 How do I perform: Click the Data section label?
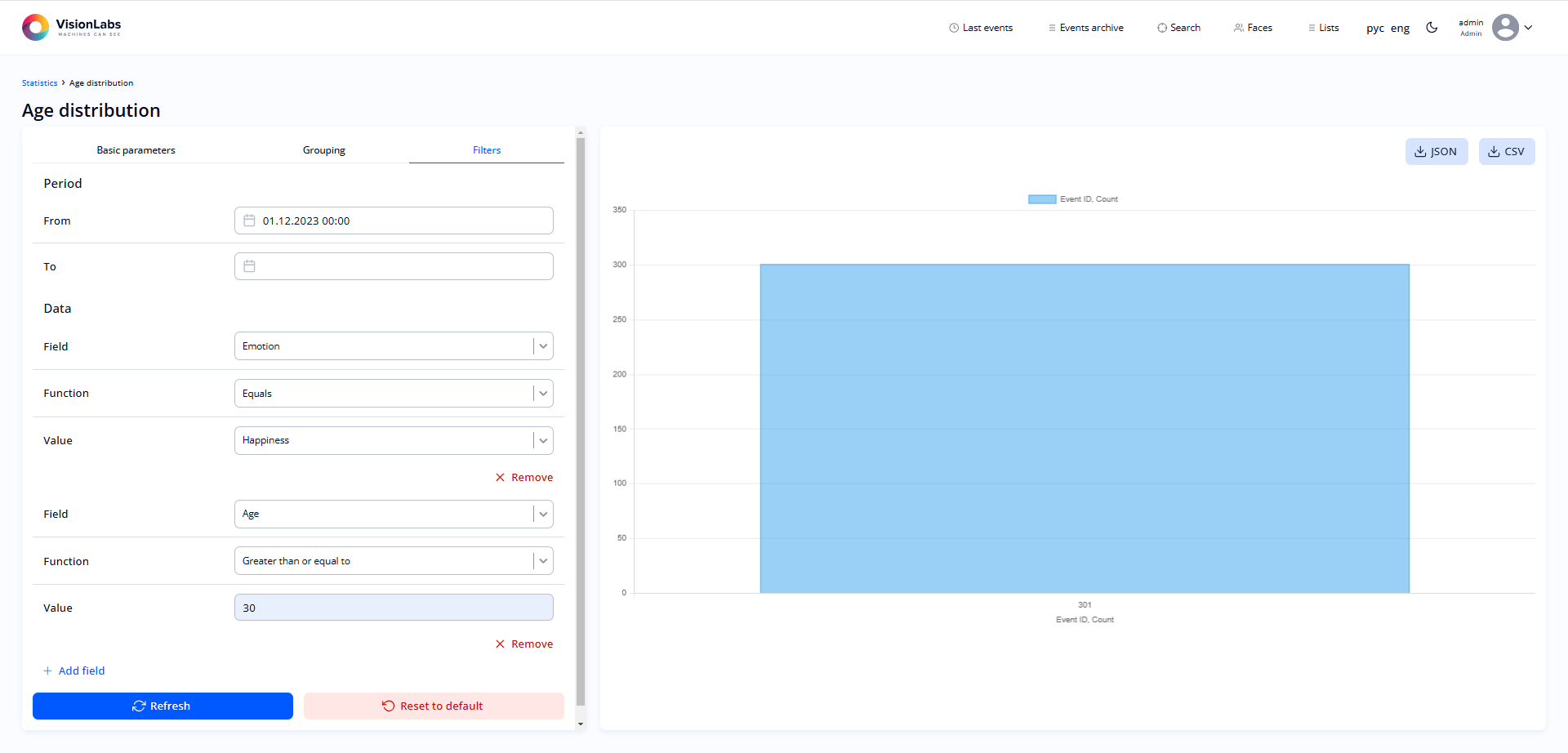[x=57, y=309]
